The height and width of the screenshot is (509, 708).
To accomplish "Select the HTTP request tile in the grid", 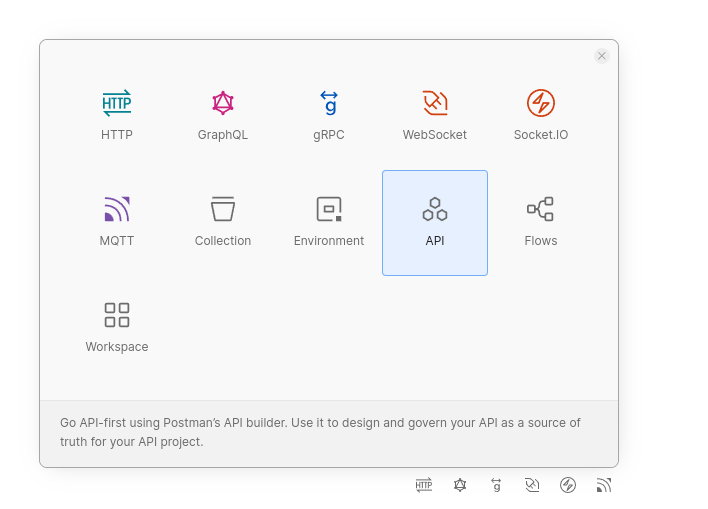I will (117, 116).
